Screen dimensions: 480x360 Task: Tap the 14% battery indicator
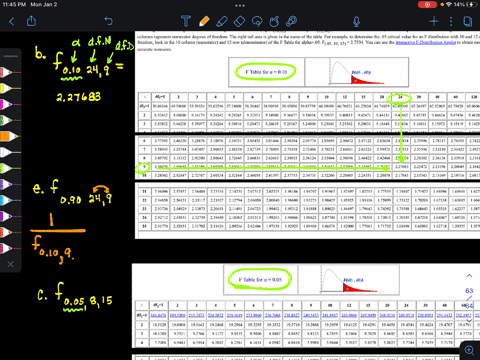coord(465,5)
